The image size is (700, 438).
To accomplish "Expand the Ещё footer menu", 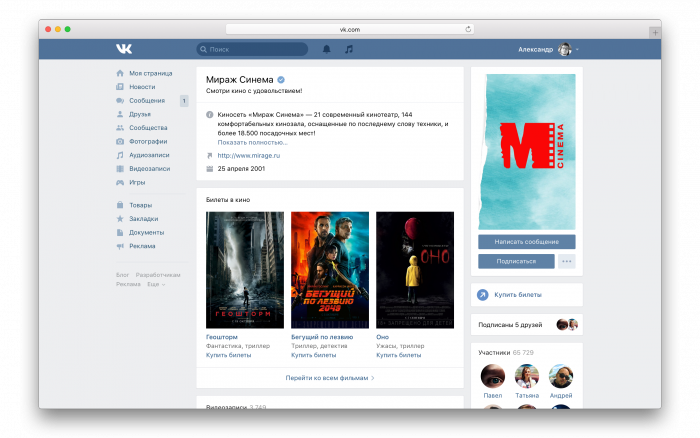I will pos(156,284).
